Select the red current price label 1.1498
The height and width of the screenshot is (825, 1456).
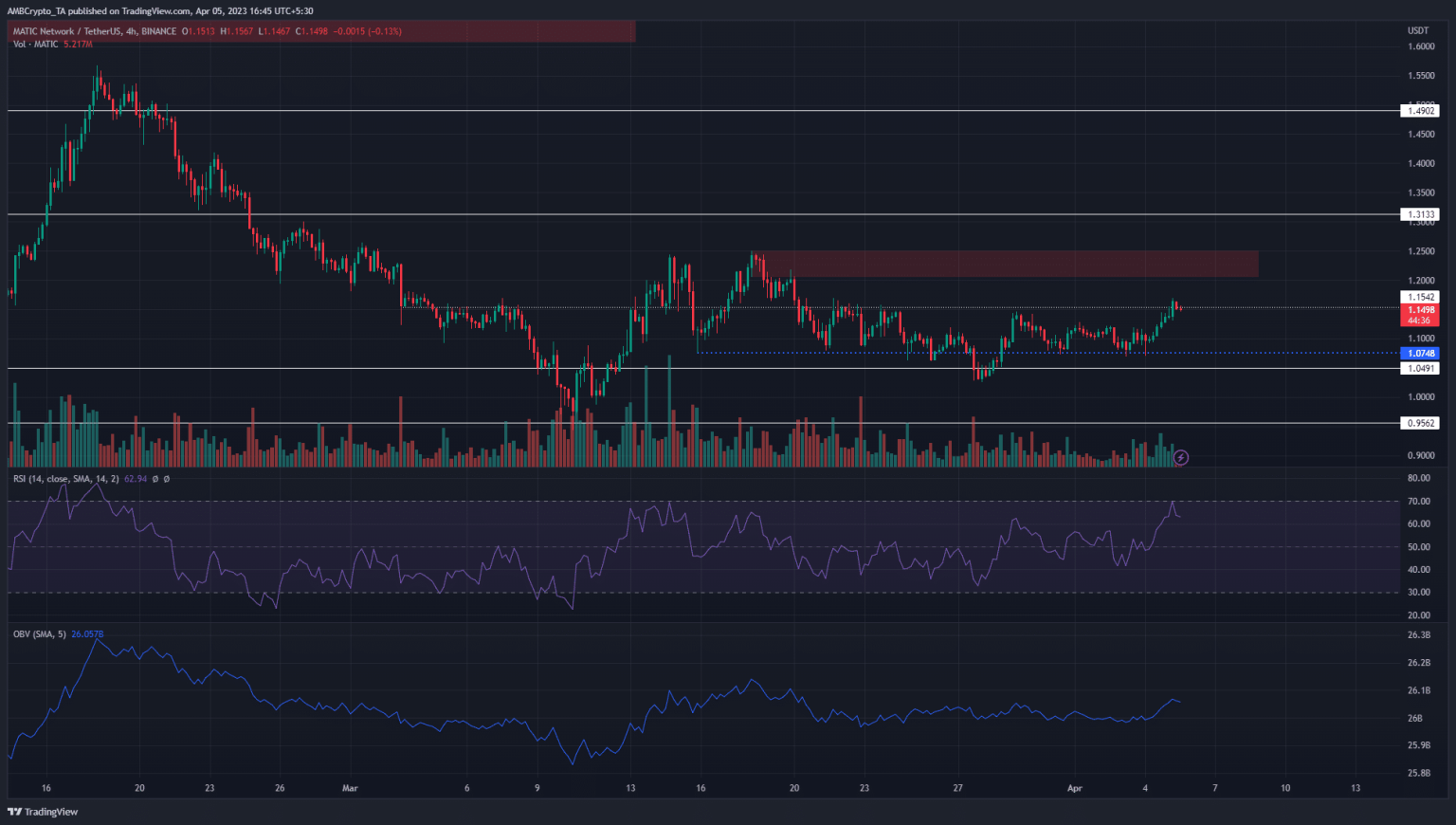coord(1420,310)
